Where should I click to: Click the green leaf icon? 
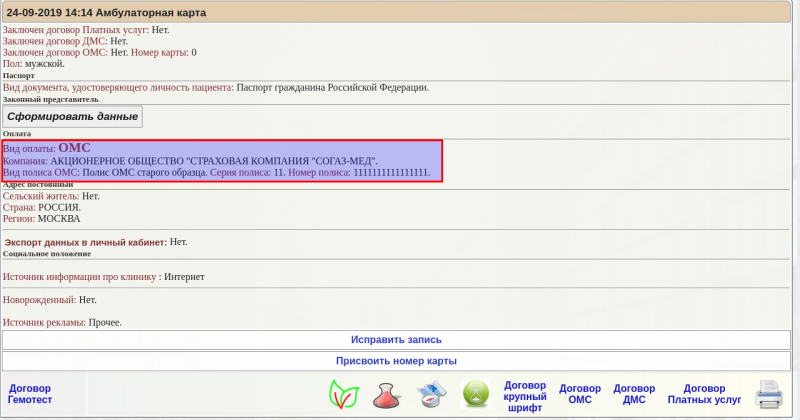(x=343, y=394)
